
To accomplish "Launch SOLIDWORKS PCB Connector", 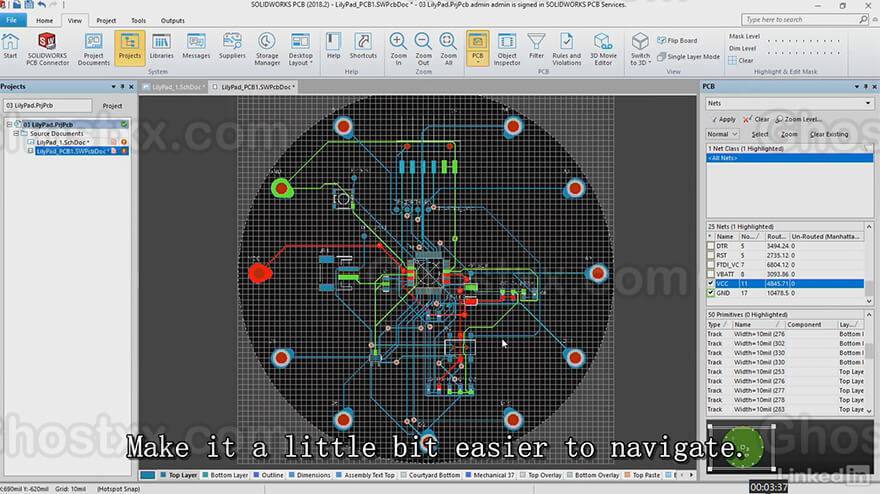I will click(x=47, y=49).
